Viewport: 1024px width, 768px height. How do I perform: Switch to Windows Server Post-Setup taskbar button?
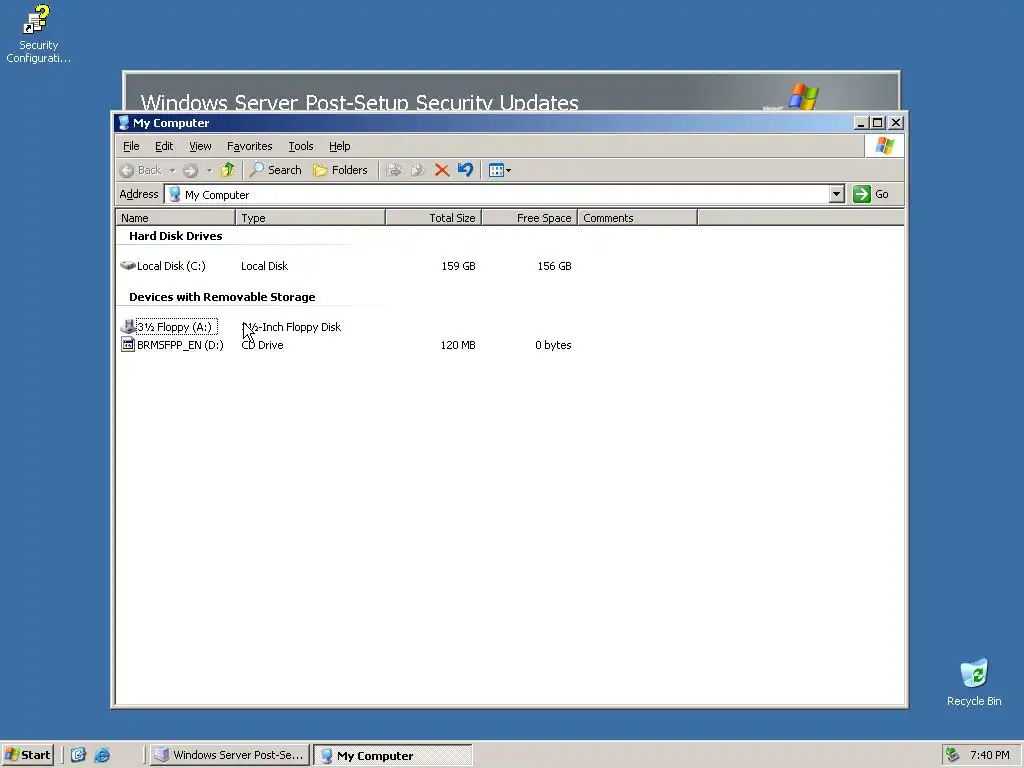pyautogui.click(x=229, y=755)
